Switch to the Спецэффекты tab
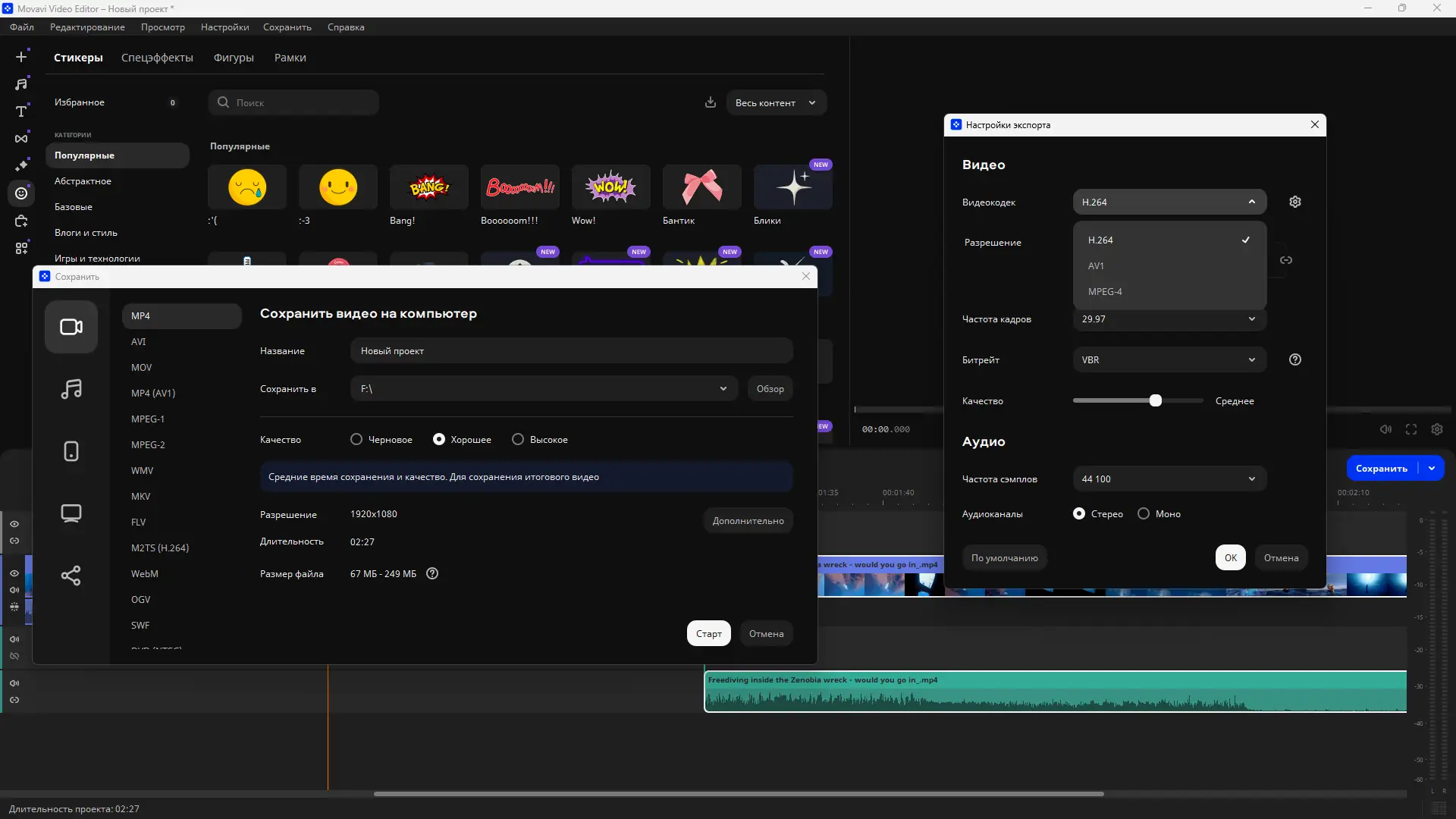 click(157, 58)
